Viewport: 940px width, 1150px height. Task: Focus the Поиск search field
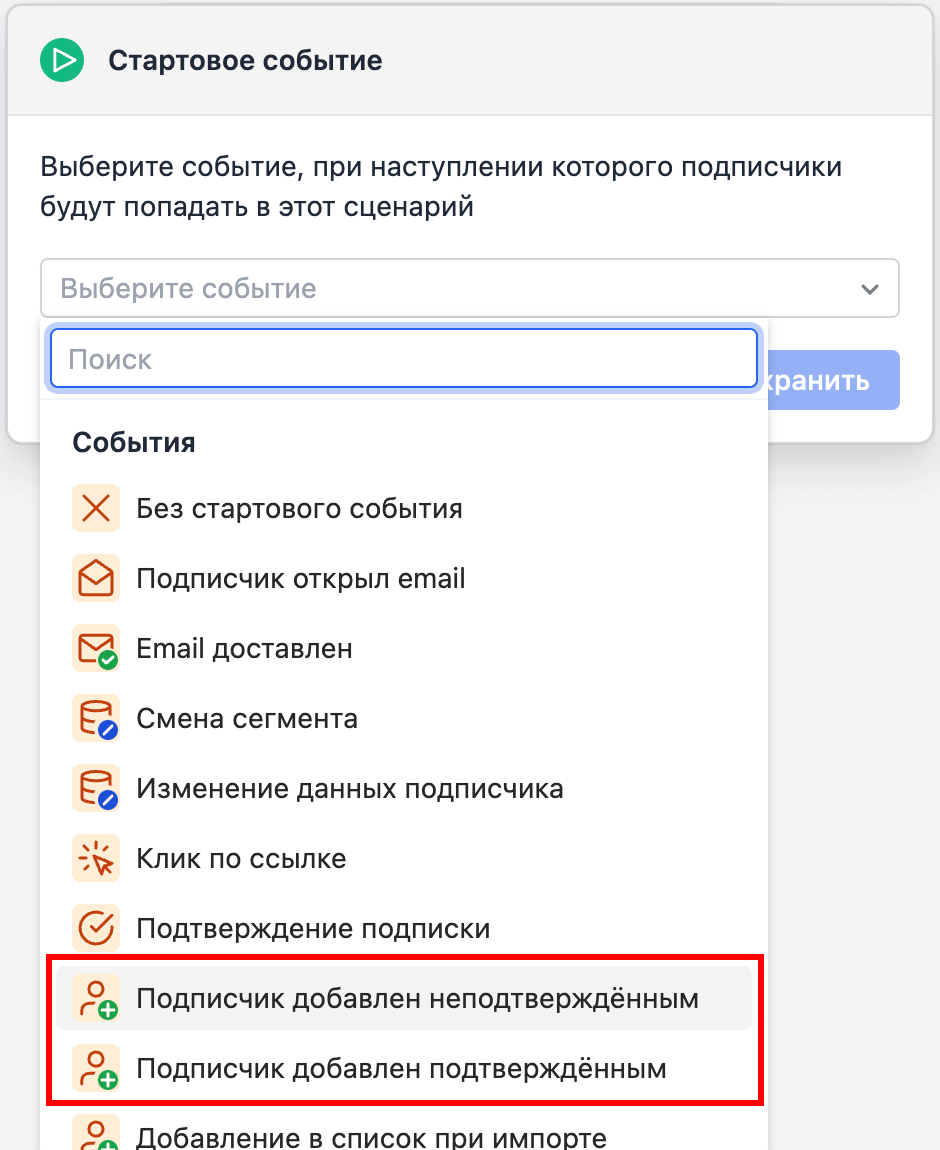click(x=404, y=359)
